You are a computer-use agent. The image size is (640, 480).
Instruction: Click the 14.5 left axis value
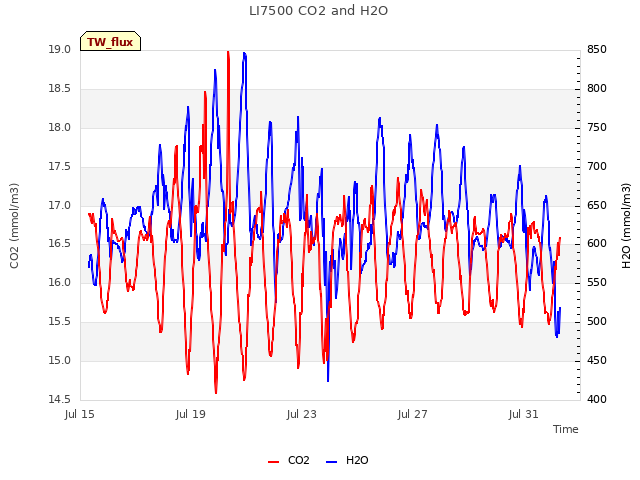point(60,399)
